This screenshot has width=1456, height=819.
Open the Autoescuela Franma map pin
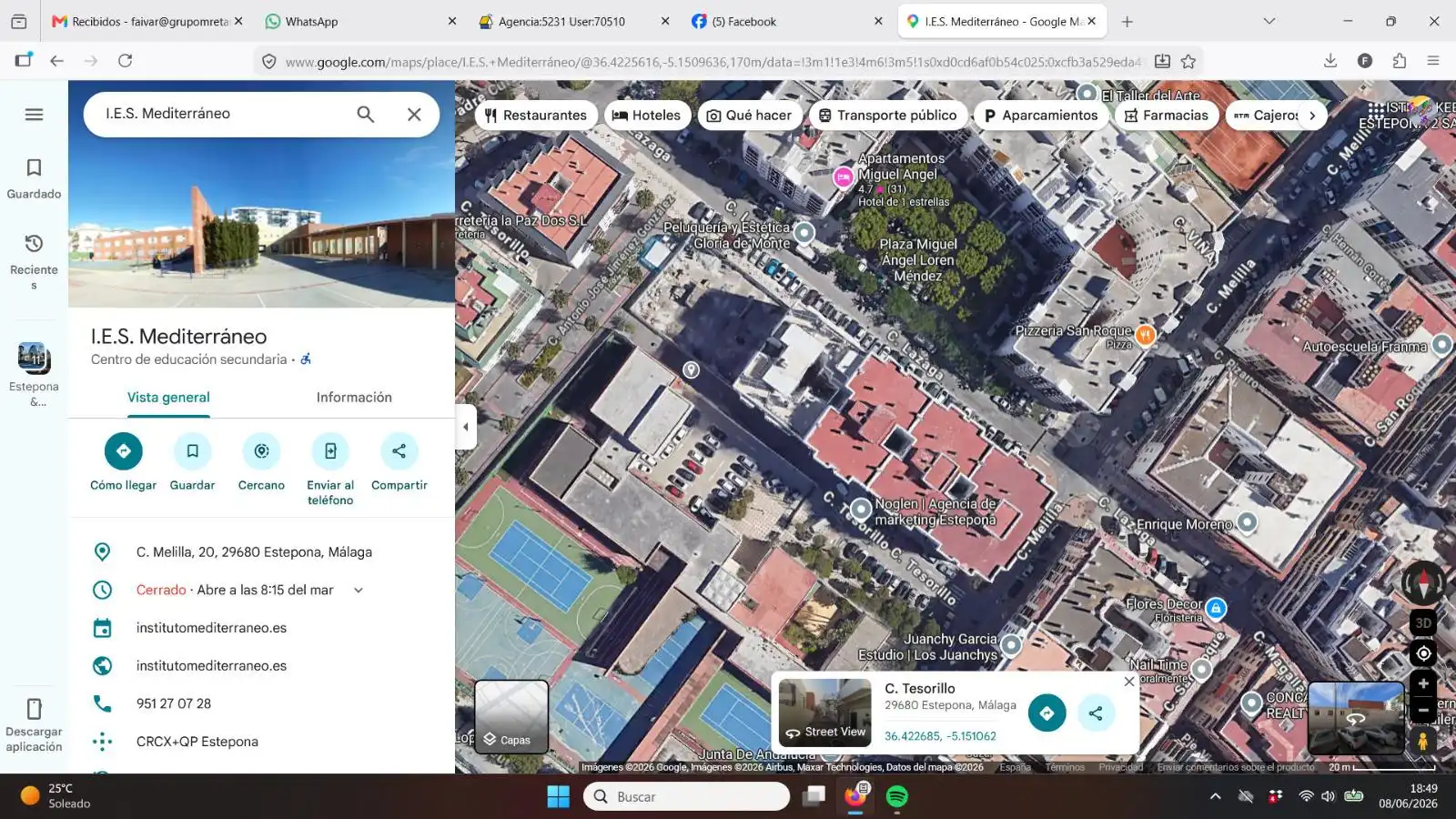tap(1441, 344)
